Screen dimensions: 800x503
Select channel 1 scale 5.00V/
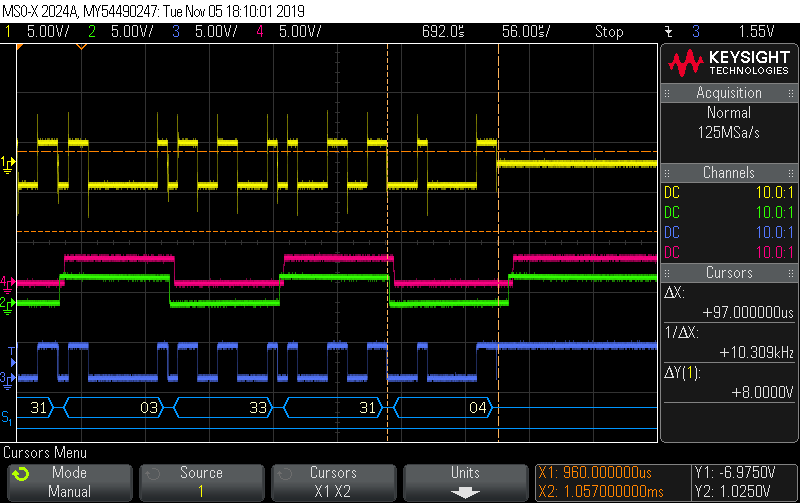[48, 32]
